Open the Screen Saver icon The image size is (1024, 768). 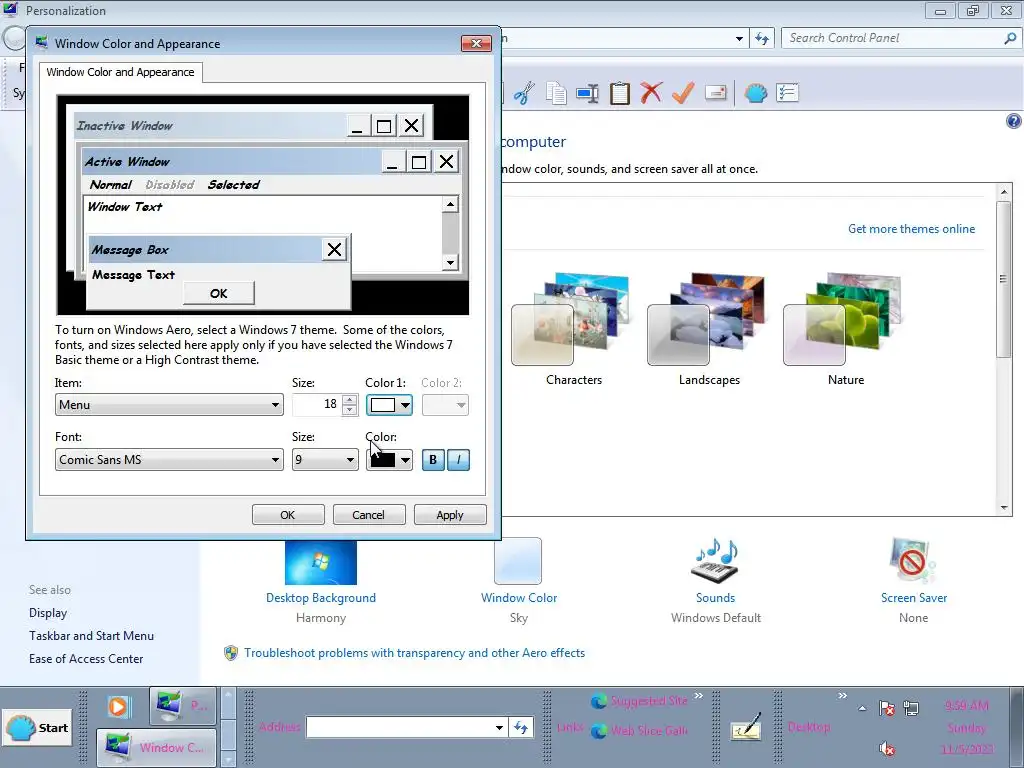point(913,561)
